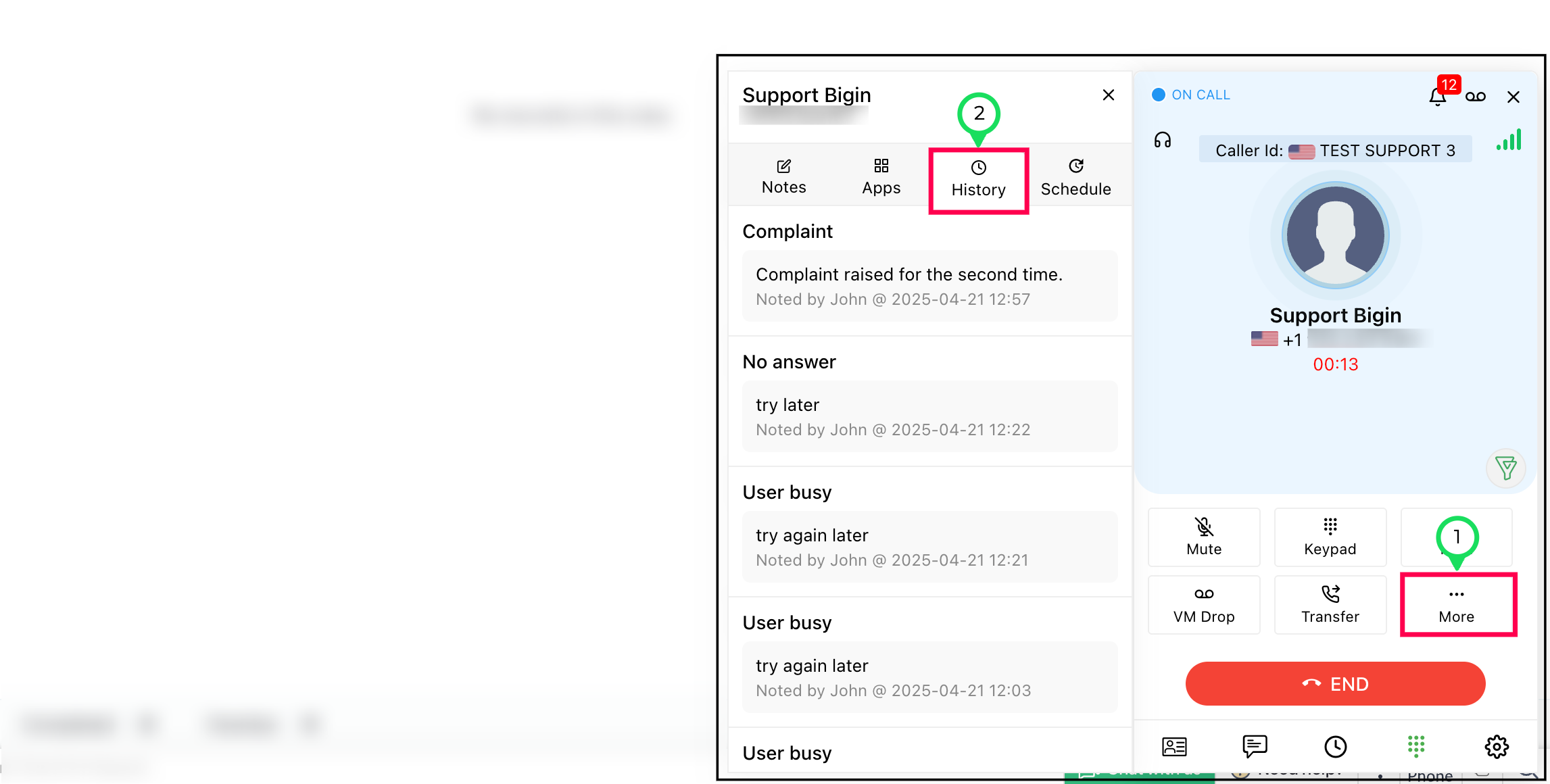Click the voicemail icon in header
The height and width of the screenshot is (784, 1550).
tap(1475, 97)
